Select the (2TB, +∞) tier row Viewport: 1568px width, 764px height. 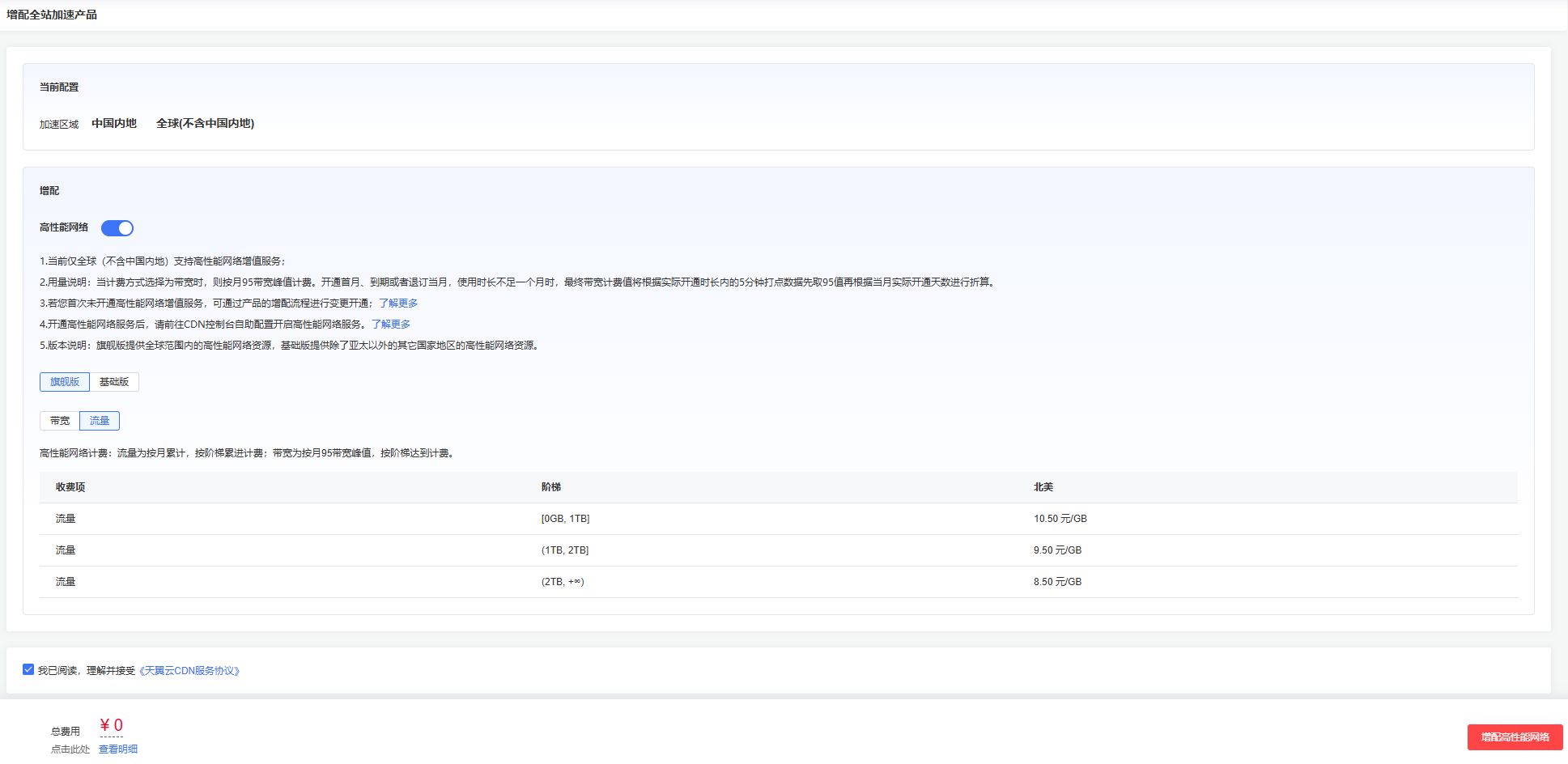[563, 582]
